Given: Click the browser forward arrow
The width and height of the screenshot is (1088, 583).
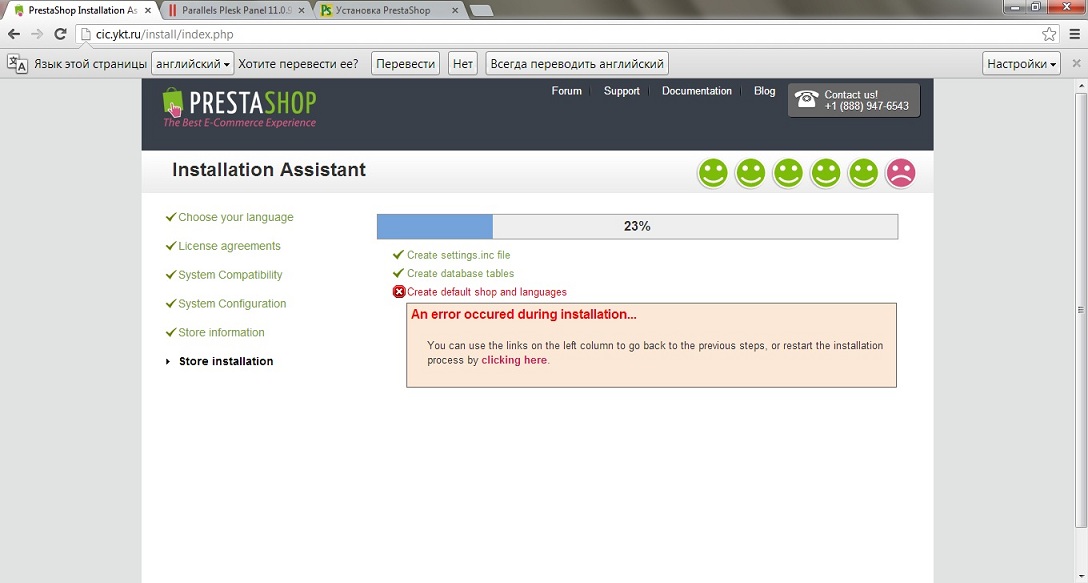Looking at the screenshot, I should [x=37, y=34].
